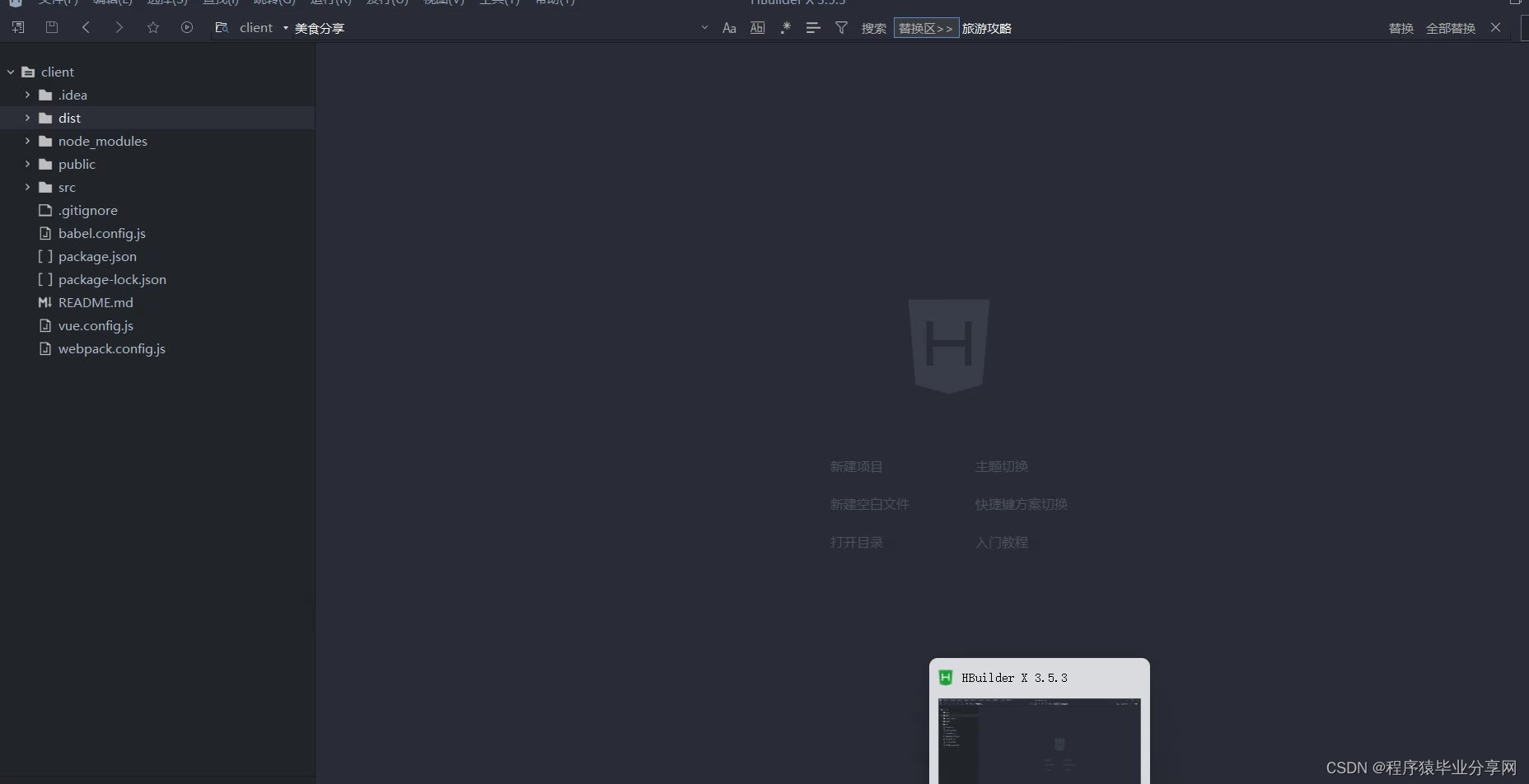Viewport: 1529px width, 784px height.
Task: Click the search filter funnel icon
Action: [x=841, y=28]
